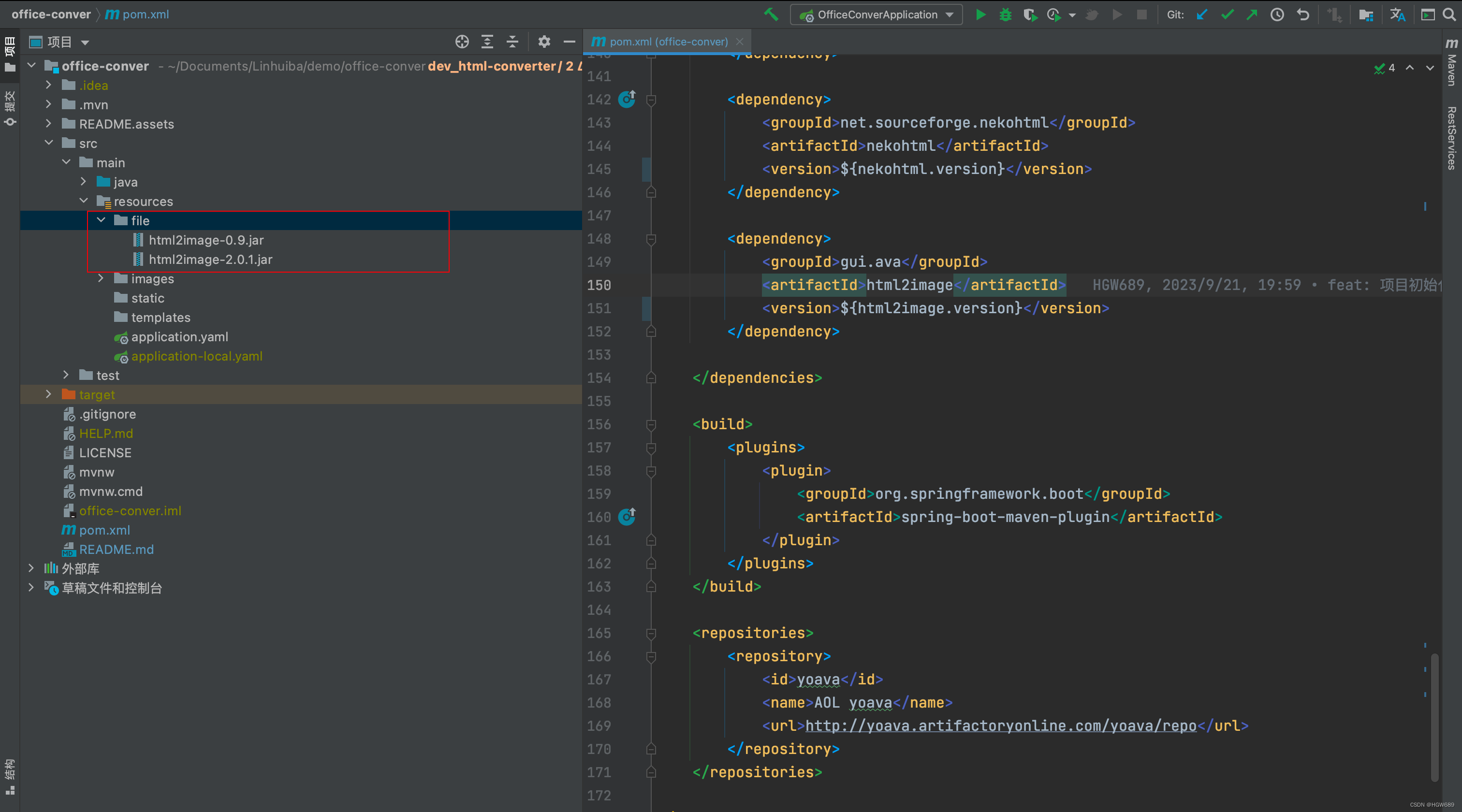Push commits with Git green arrow
The height and width of the screenshot is (812, 1462).
1251,15
